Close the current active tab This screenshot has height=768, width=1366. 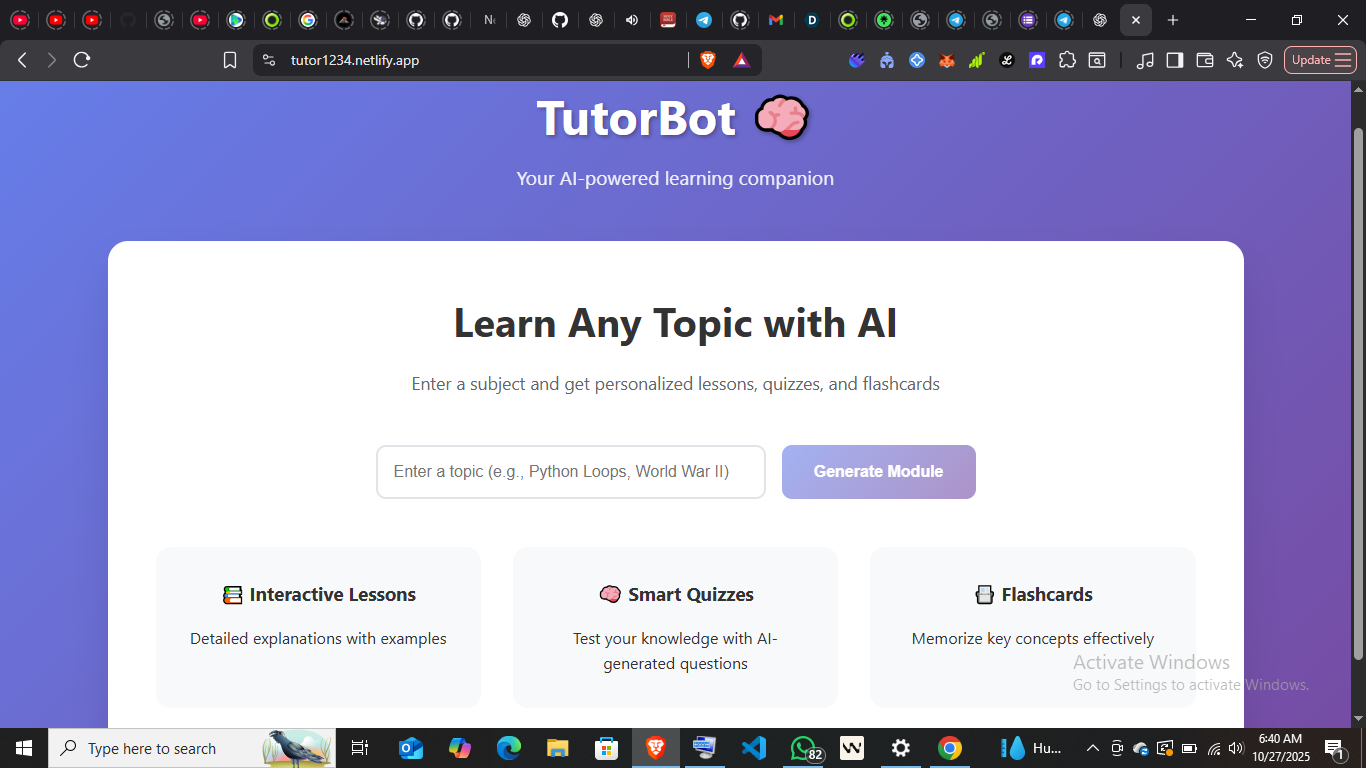[1136, 20]
